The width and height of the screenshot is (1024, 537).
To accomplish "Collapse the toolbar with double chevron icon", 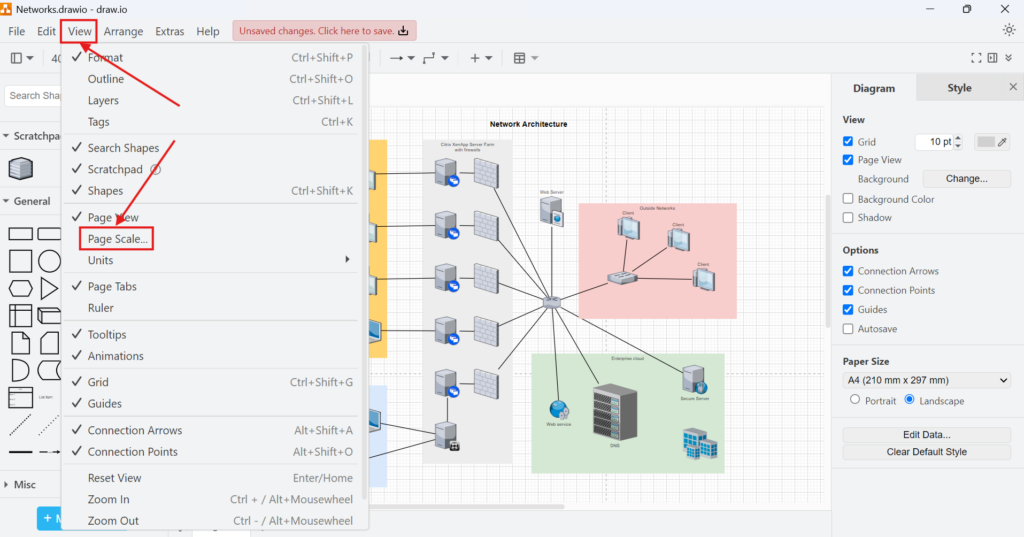I will click(1008, 58).
